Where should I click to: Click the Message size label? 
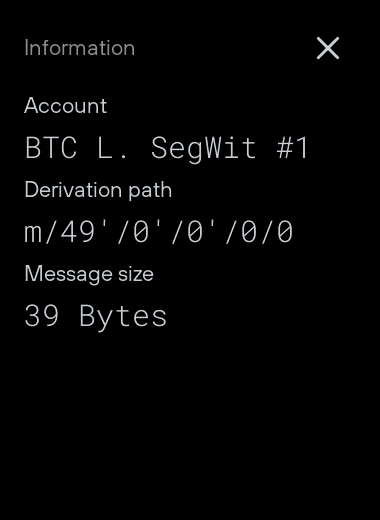coord(89,274)
